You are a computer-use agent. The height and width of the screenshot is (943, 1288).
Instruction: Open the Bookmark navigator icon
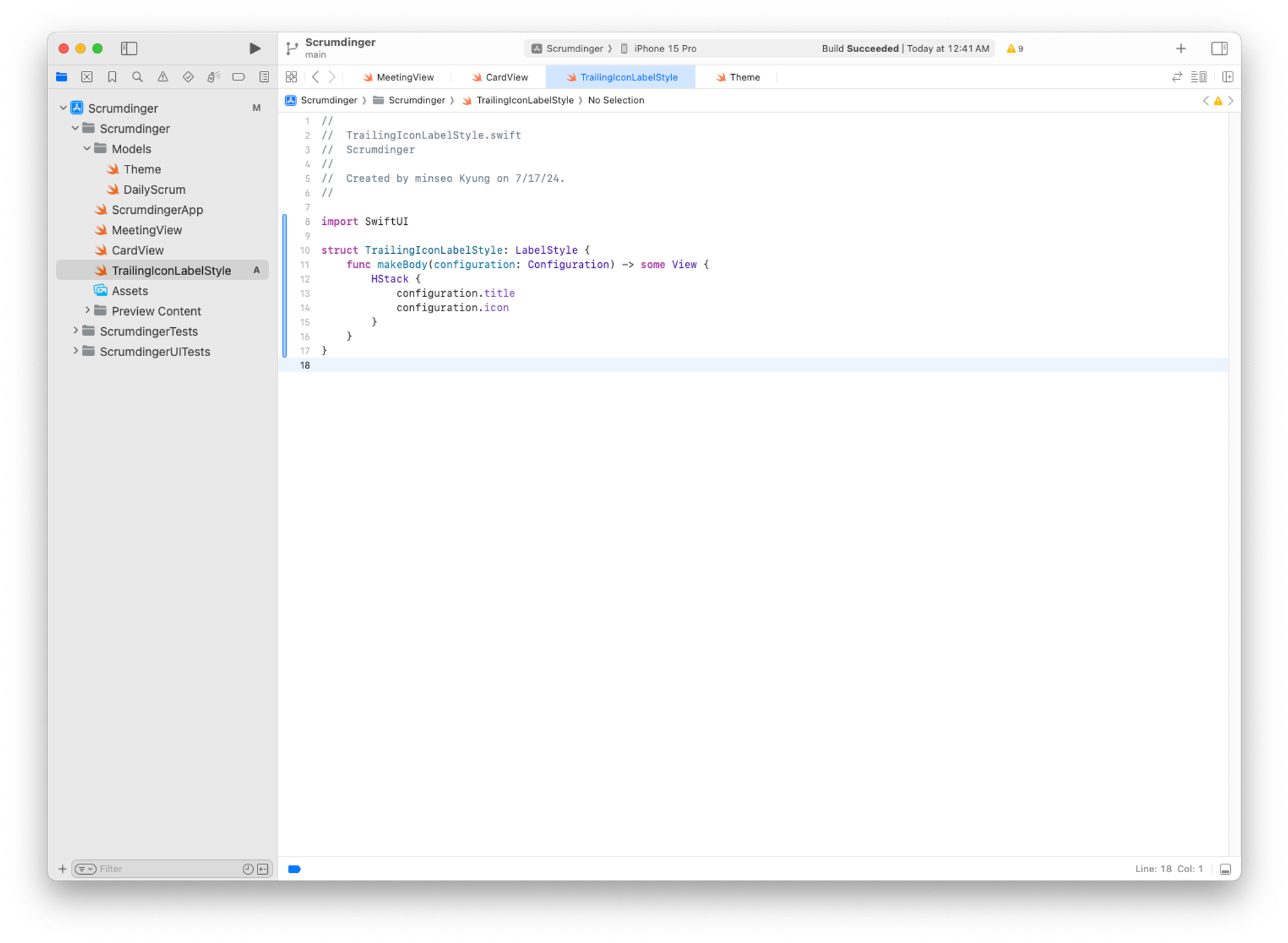[x=112, y=77]
